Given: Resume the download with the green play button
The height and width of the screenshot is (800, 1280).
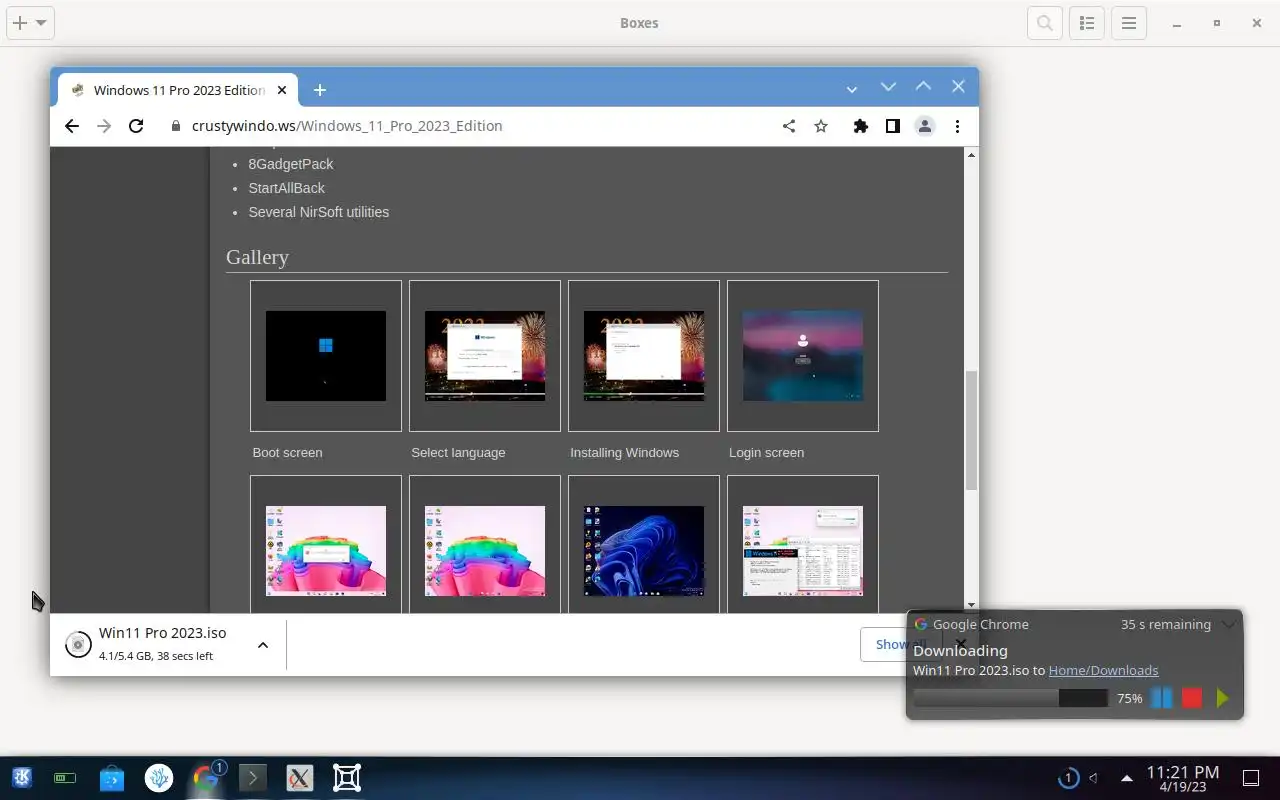Looking at the screenshot, I should 1222,698.
